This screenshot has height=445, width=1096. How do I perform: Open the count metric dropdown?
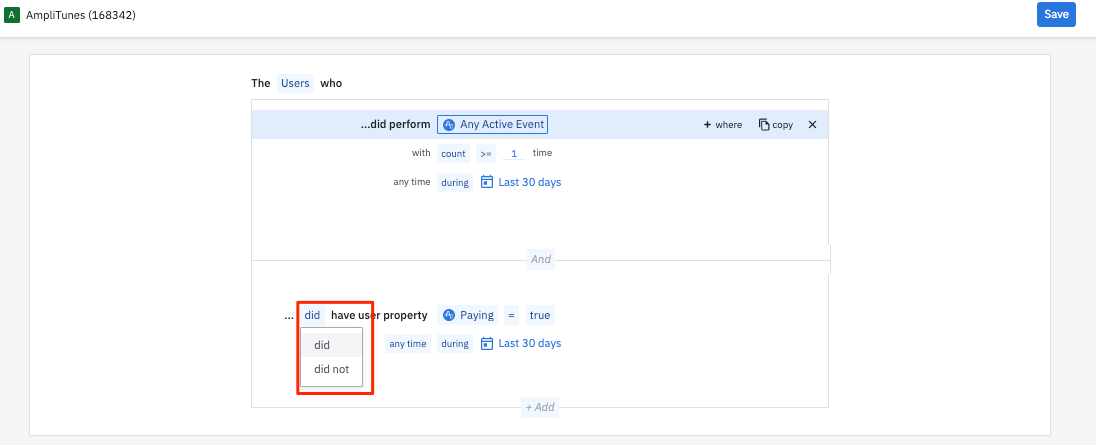pyautogui.click(x=453, y=154)
